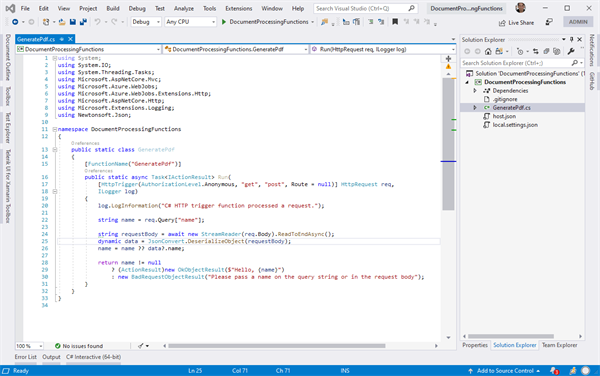Click the Home icon in Solution Explorer
The height and width of the screenshot is (376, 600).
click(488, 51)
